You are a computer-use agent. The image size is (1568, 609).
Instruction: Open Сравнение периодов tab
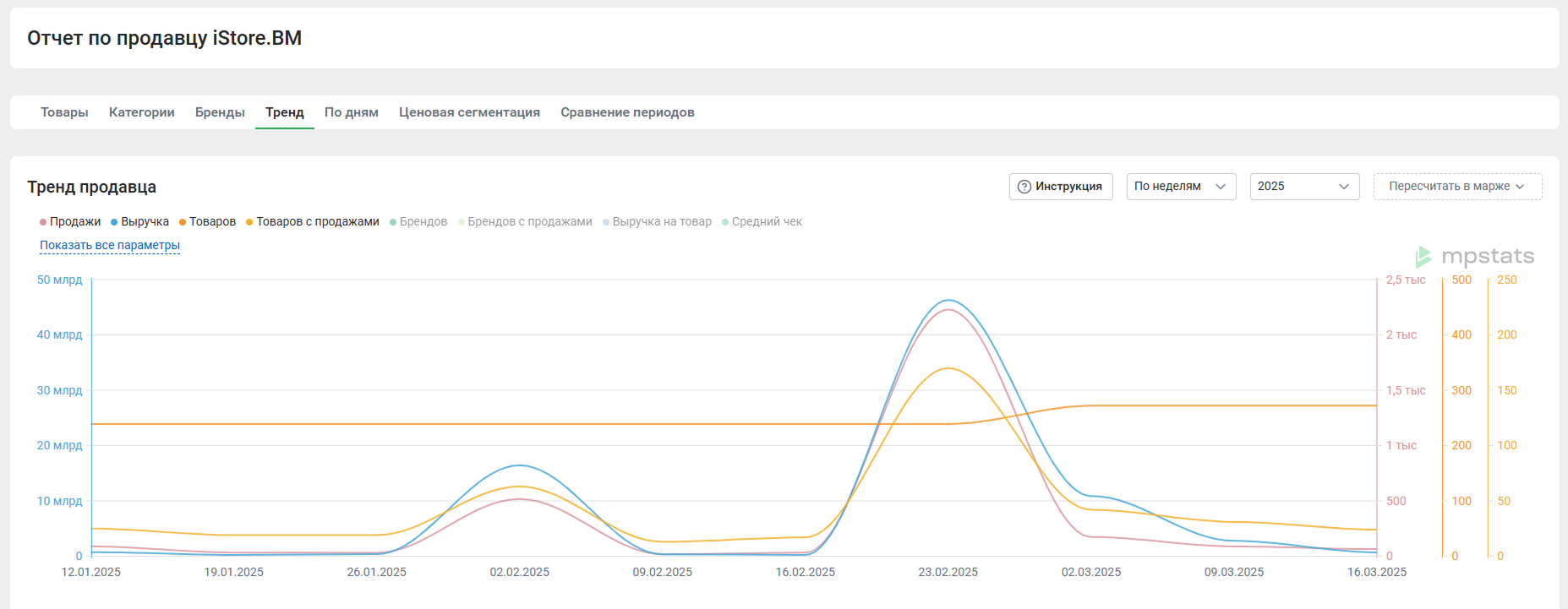[627, 112]
